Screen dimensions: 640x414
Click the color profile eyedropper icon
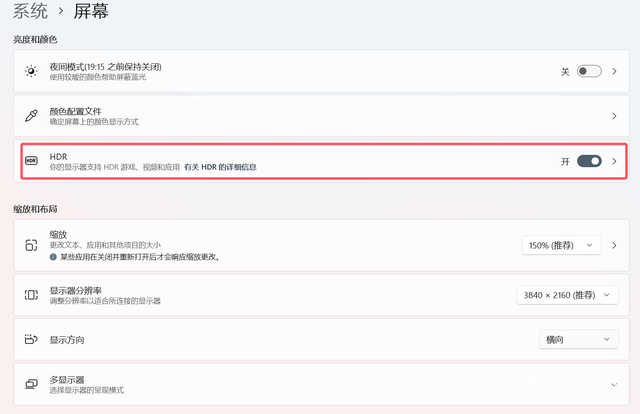coord(31,116)
